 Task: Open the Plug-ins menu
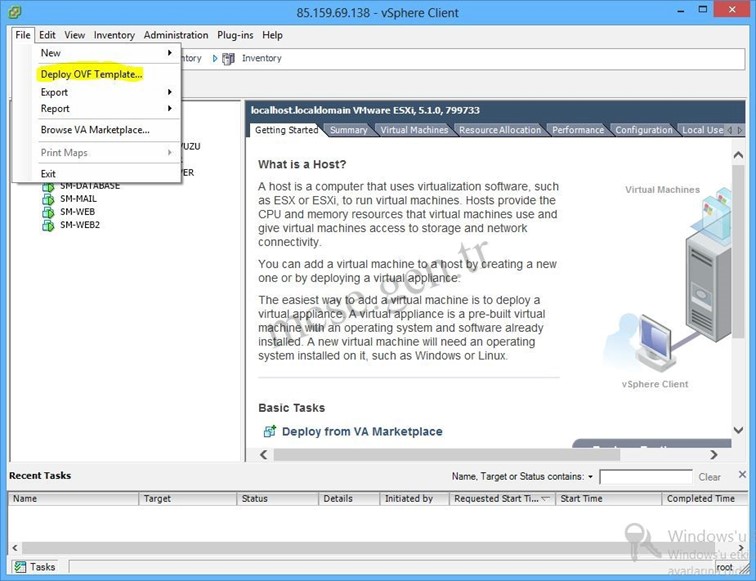[x=235, y=35]
